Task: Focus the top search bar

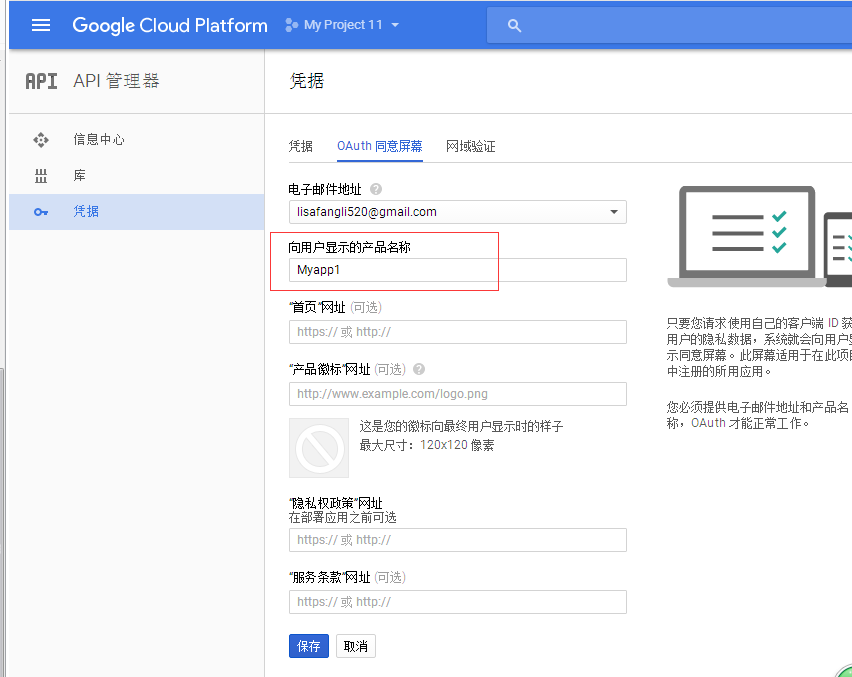Action: (x=669, y=25)
